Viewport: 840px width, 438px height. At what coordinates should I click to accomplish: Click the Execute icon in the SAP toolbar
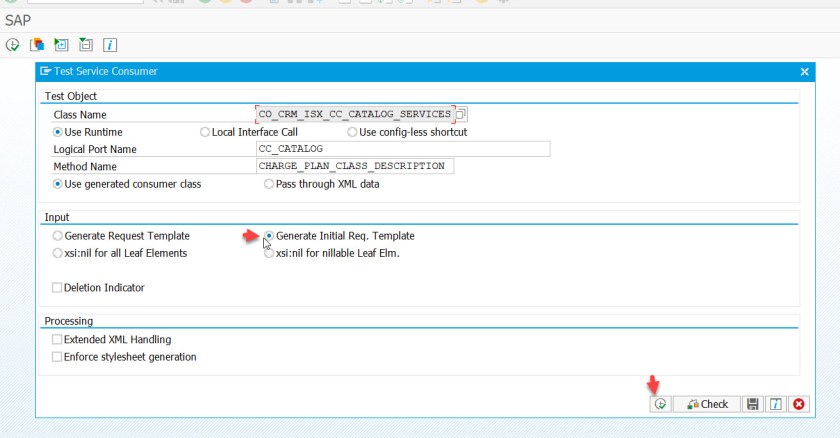12,45
